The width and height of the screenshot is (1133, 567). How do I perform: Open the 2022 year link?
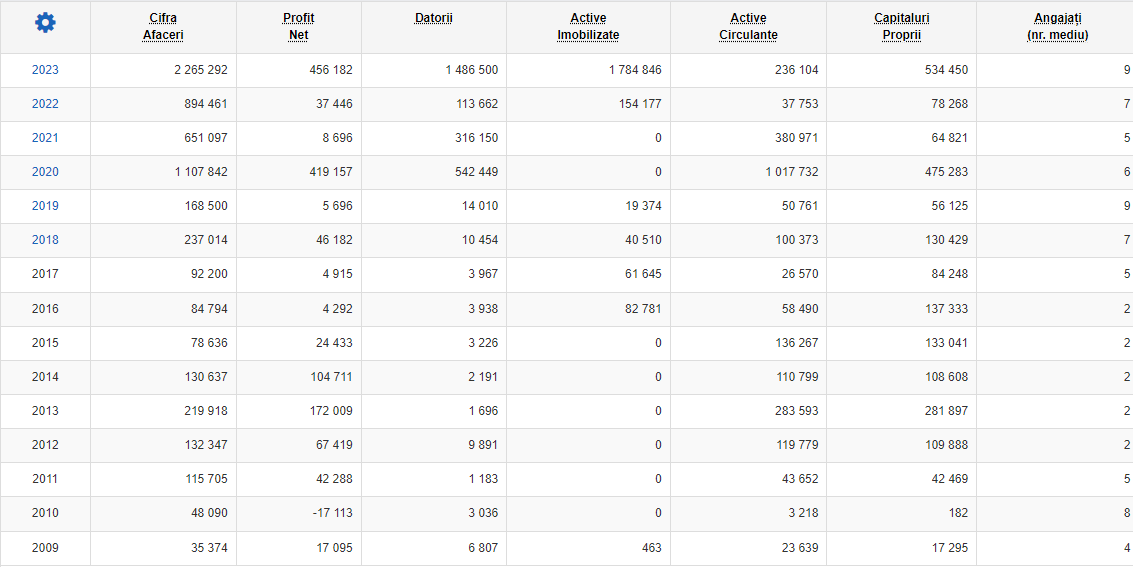click(45, 104)
